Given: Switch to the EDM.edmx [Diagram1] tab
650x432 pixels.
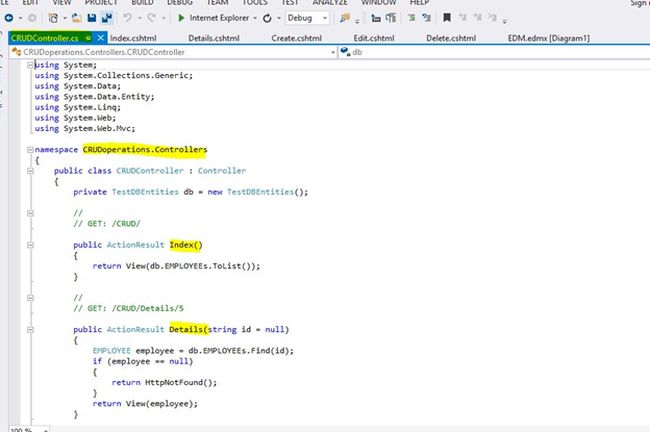Looking at the screenshot, I should (548, 38).
